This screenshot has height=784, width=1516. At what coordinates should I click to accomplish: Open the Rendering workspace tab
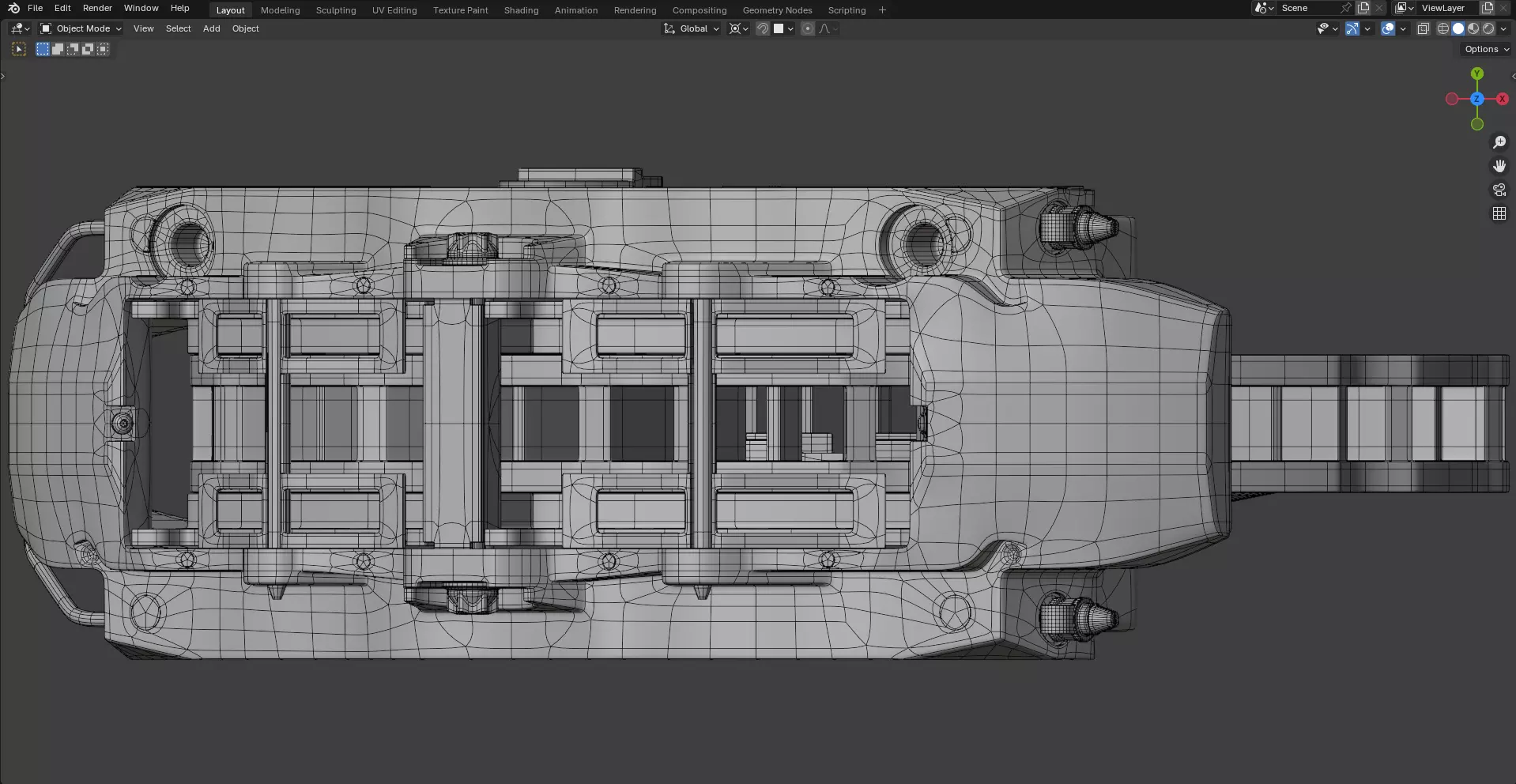[635, 10]
